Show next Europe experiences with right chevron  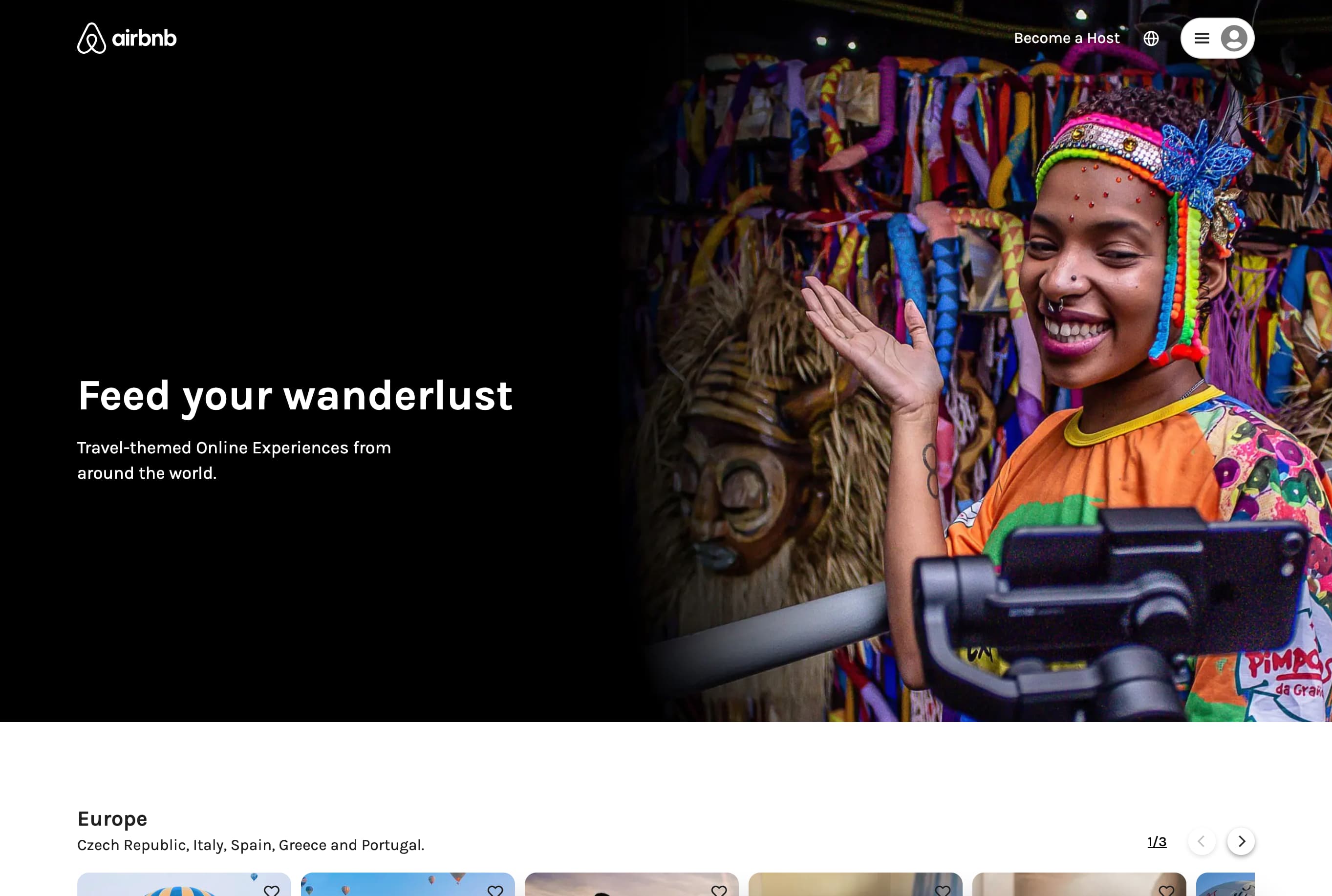point(1241,841)
